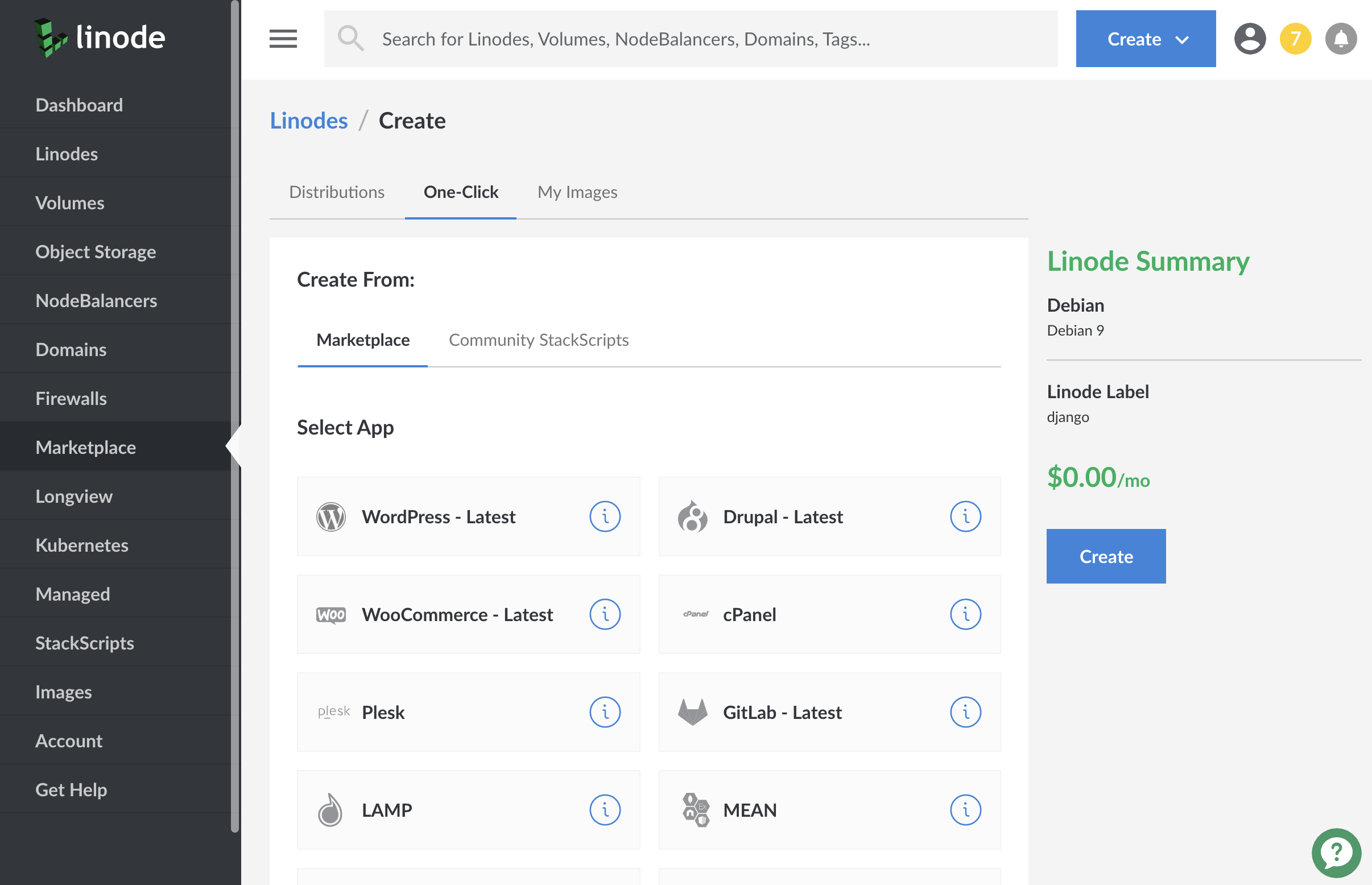Switch to the My Images tab
Viewport: 1372px width, 885px height.
pyautogui.click(x=578, y=192)
